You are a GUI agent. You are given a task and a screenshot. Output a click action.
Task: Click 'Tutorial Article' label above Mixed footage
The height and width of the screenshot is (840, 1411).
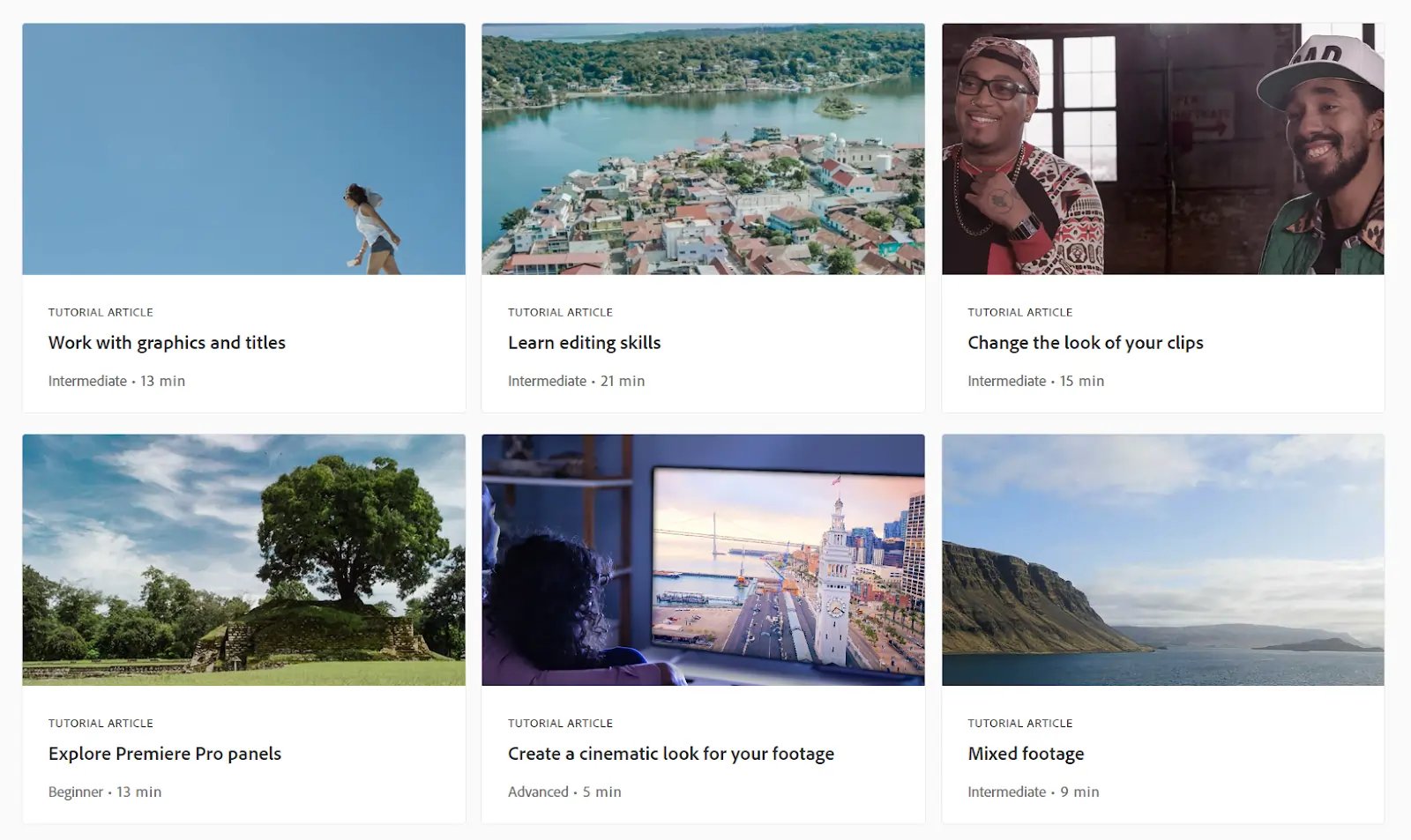[1019, 723]
